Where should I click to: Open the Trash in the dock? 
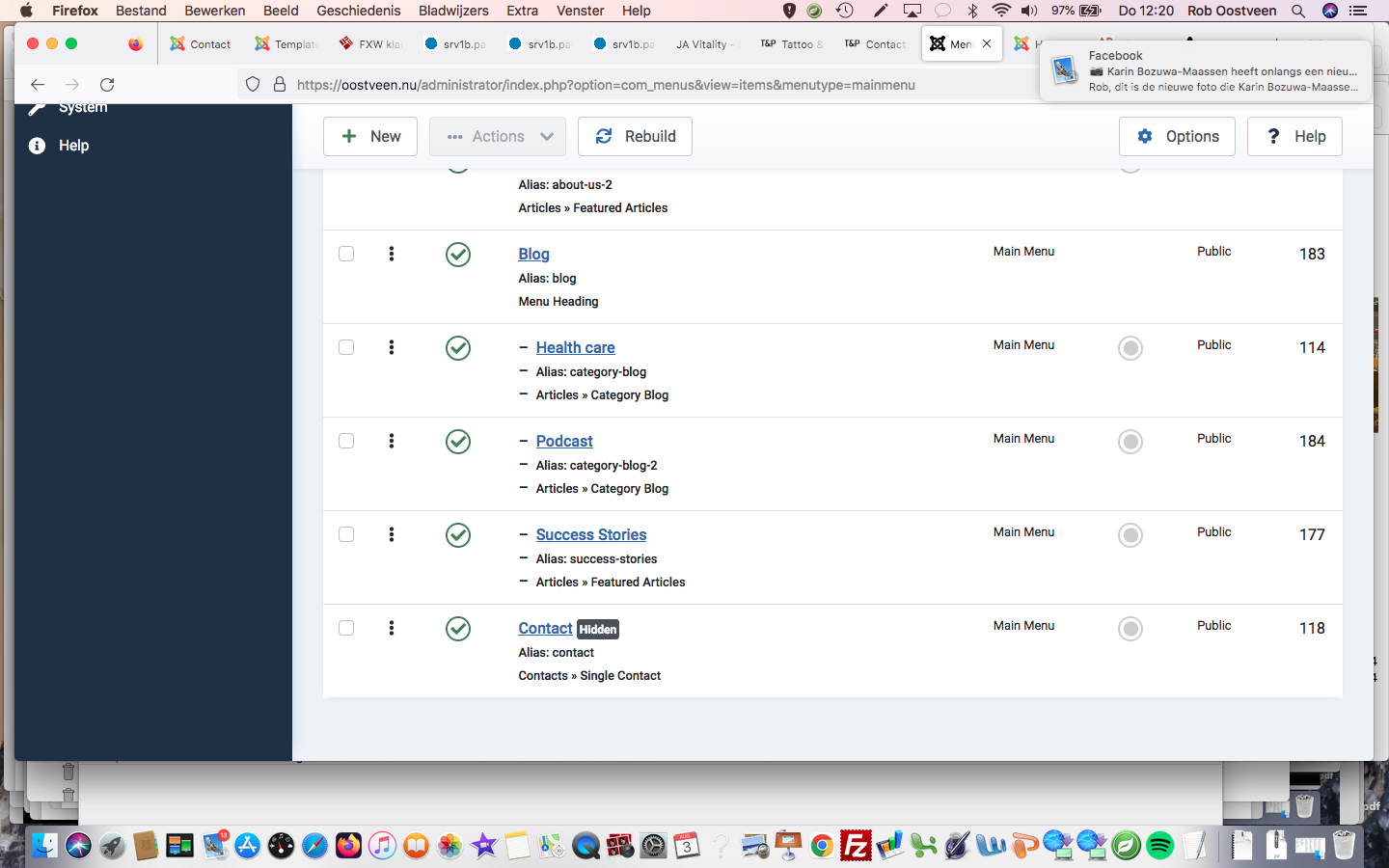1344,846
